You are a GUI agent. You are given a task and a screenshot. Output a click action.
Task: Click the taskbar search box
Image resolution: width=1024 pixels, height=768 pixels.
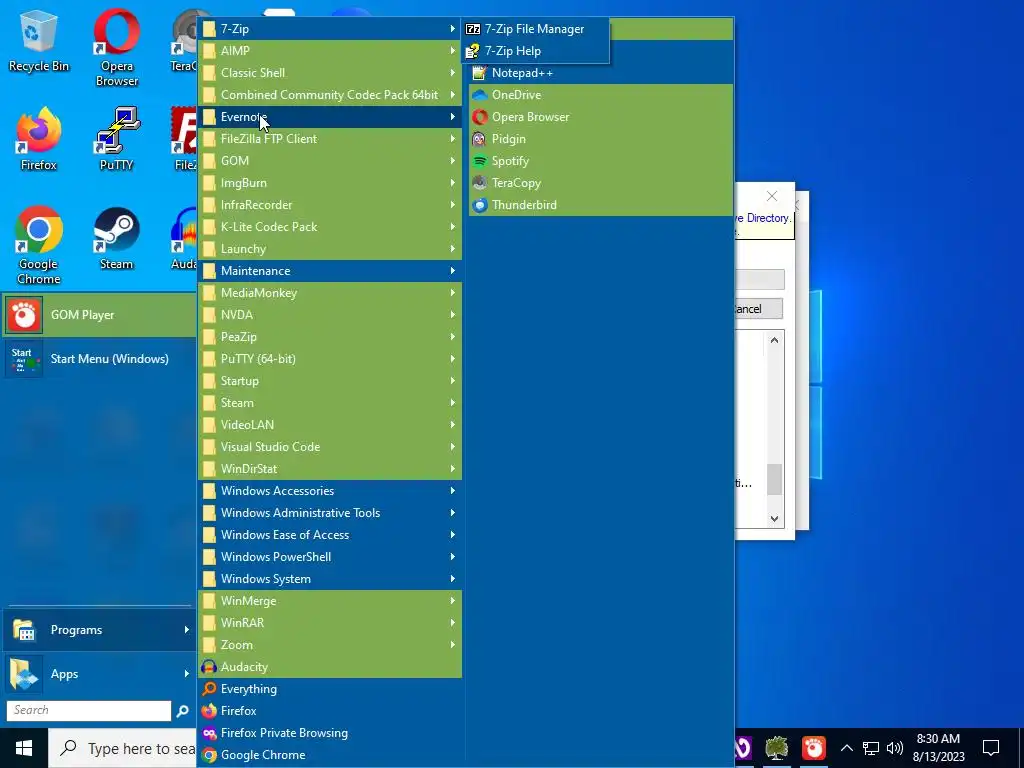click(x=123, y=748)
